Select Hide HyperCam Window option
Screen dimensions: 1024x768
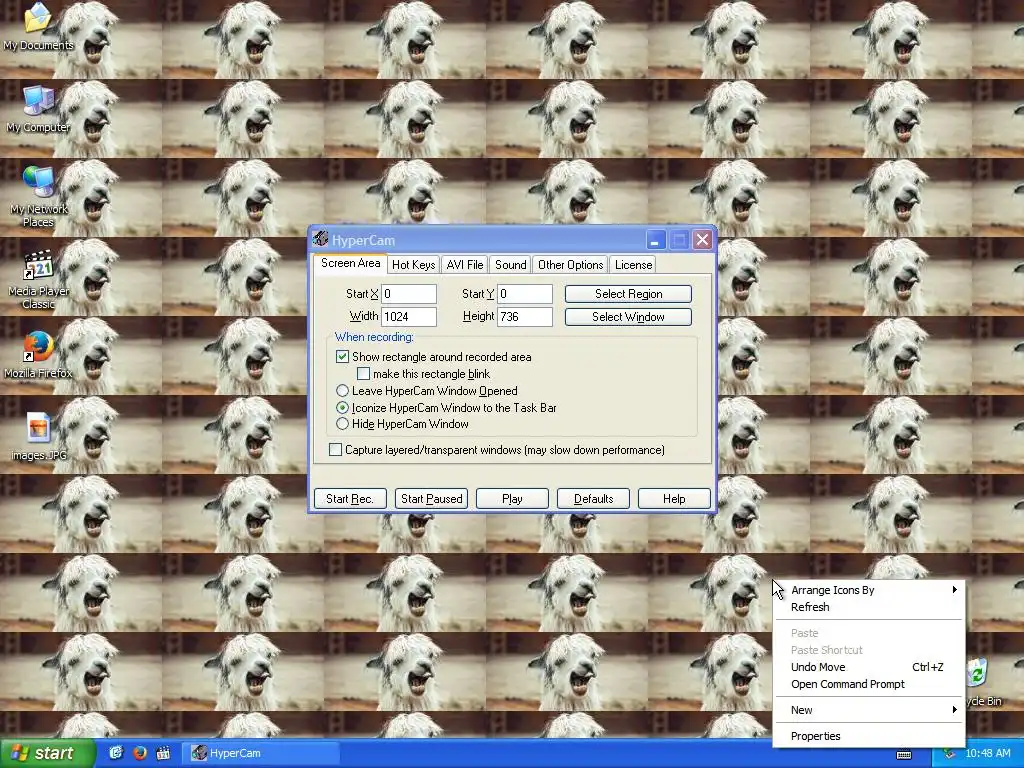click(x=342, y=424)
